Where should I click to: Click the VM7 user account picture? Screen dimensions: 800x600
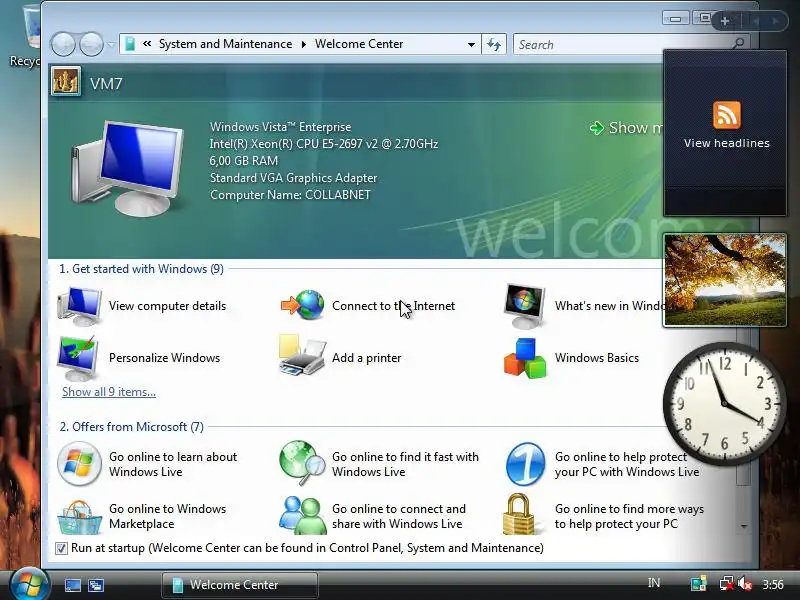pos(66,82)
